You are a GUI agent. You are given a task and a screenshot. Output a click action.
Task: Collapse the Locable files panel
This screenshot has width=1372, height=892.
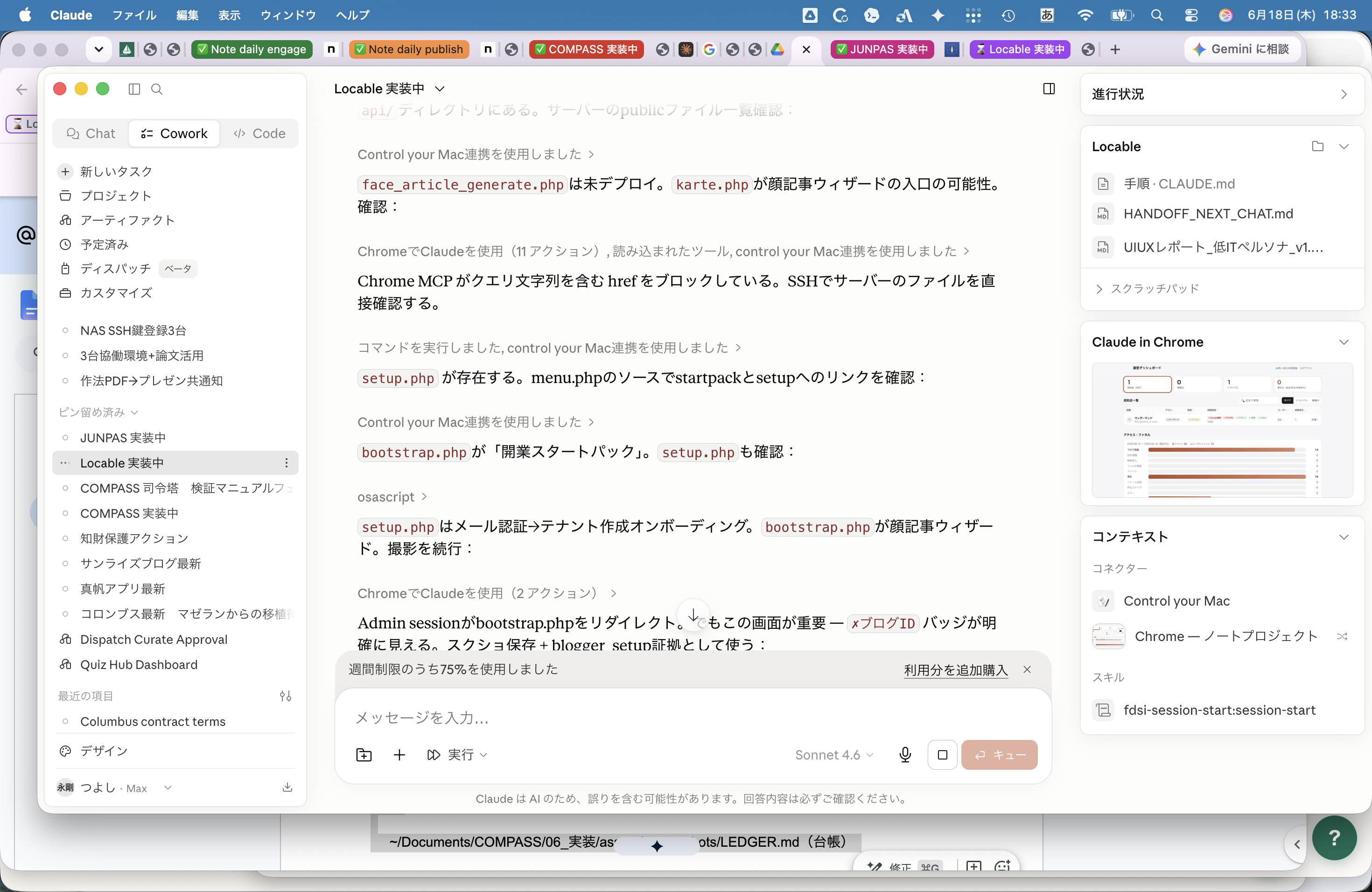(1344, 146)
